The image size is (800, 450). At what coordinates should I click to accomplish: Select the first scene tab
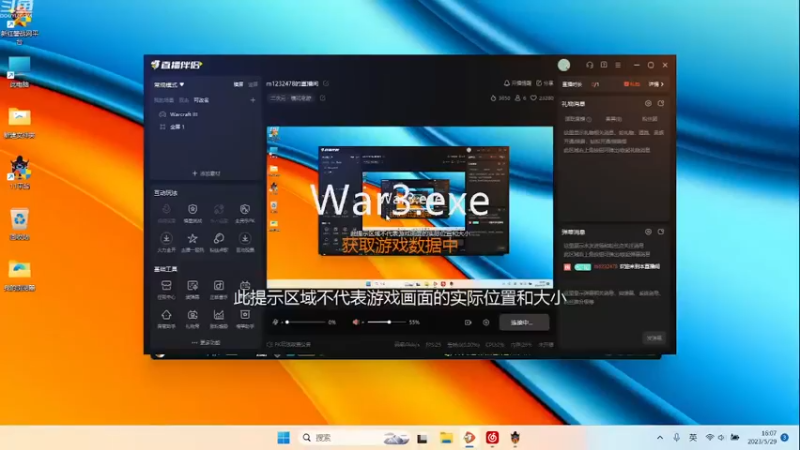click(x=164, y=100)
